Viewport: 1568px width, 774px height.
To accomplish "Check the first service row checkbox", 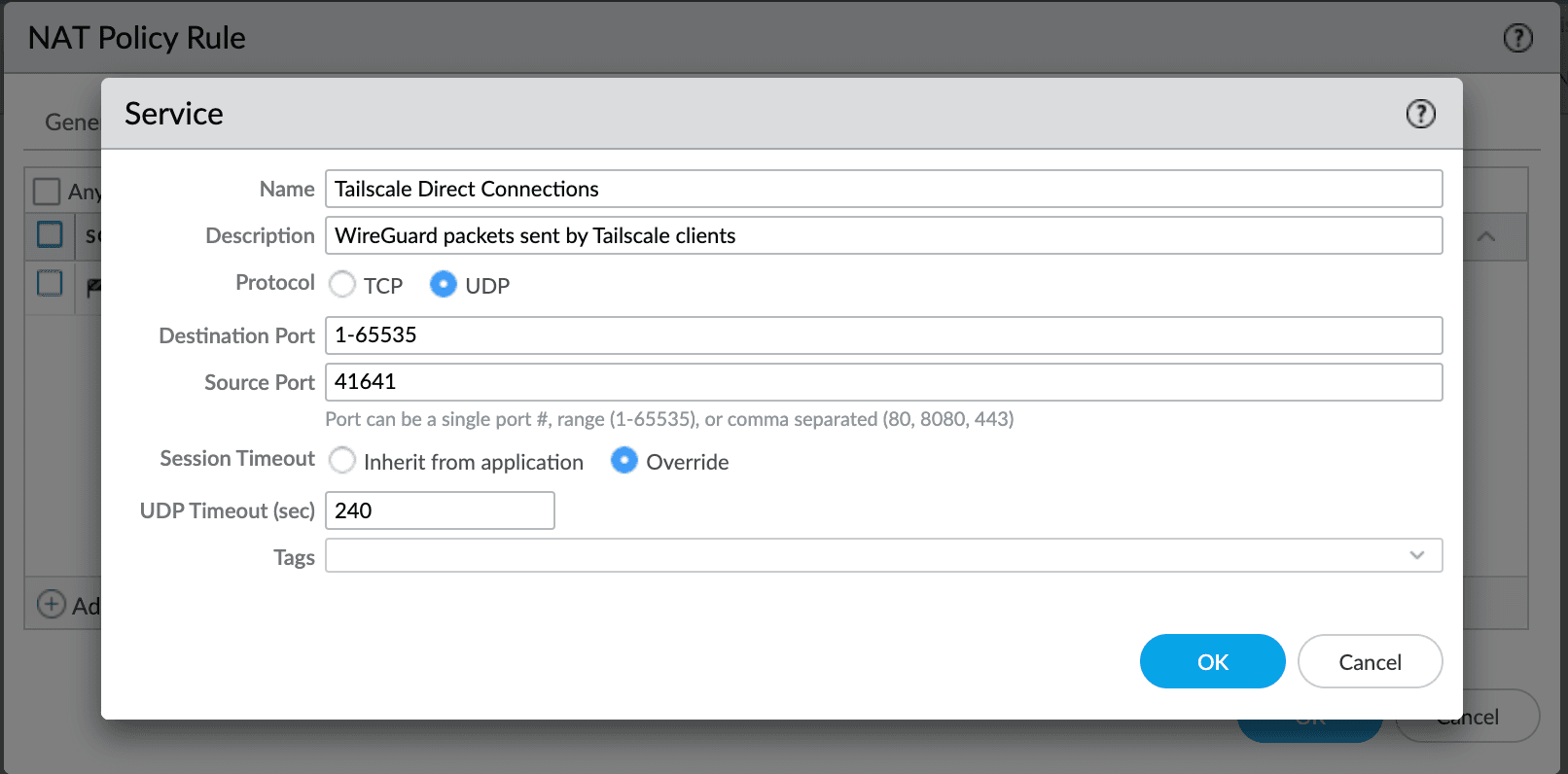I will click(x=50, y=234).
